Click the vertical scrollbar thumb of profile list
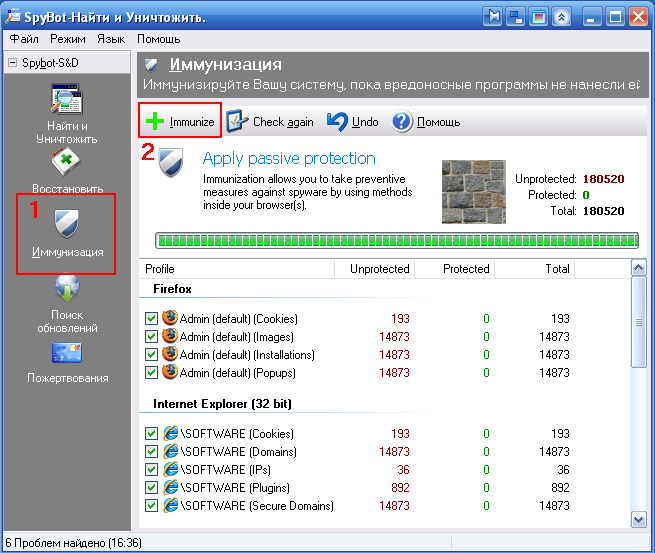 click(x=639, y=322)
